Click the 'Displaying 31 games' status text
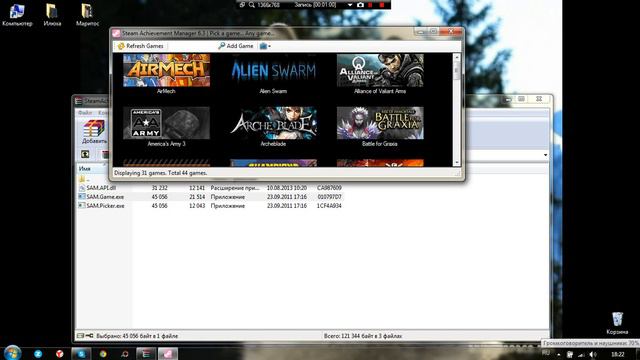 coord(160,173)
